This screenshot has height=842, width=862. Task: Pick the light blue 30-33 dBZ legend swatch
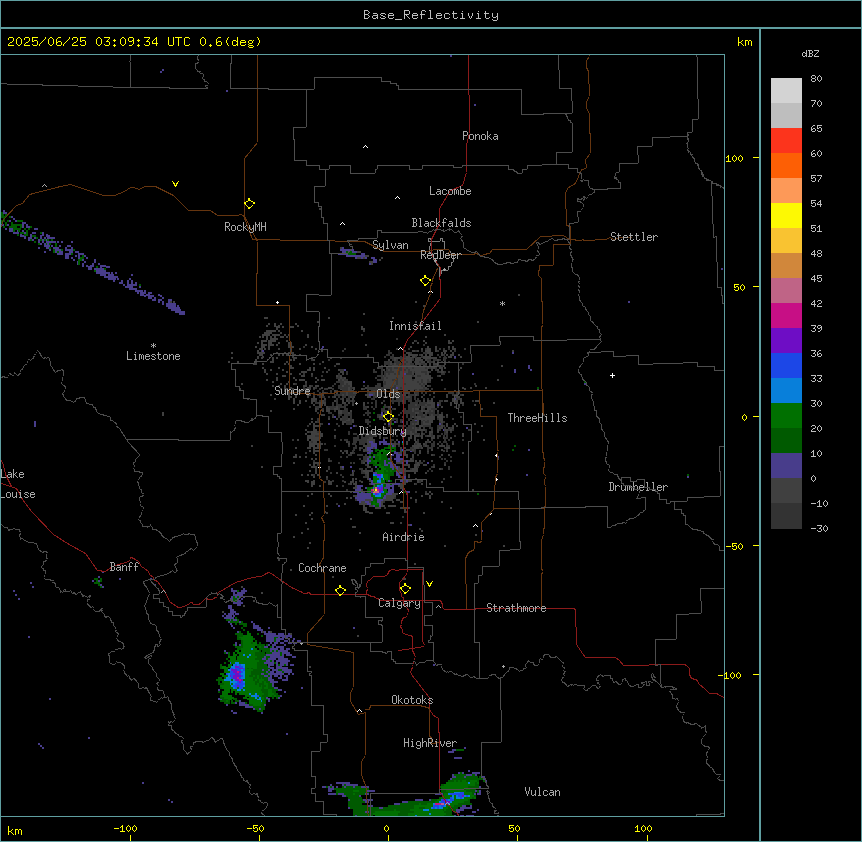coord(786,391)
